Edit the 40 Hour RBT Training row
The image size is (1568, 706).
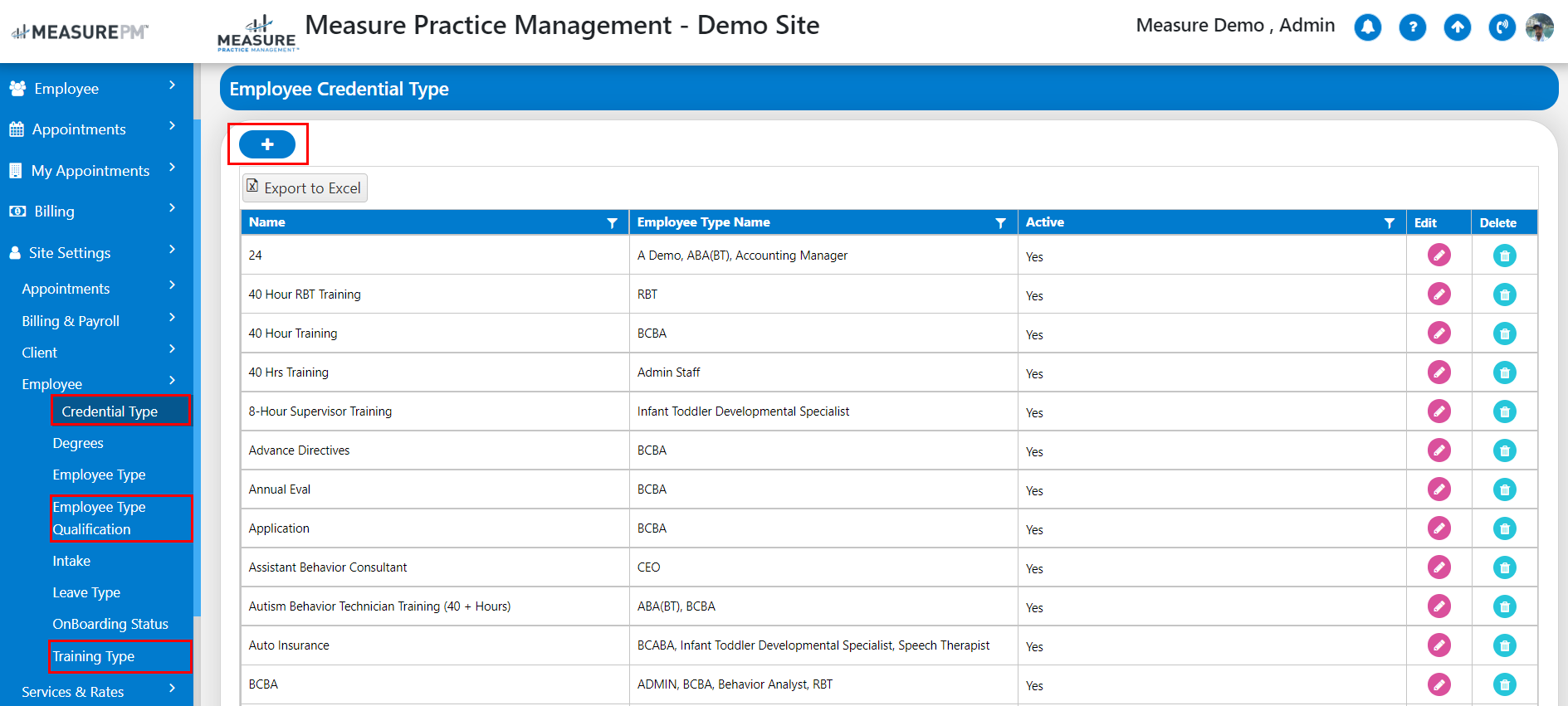pyautogui.click(x=1439, y=294)
